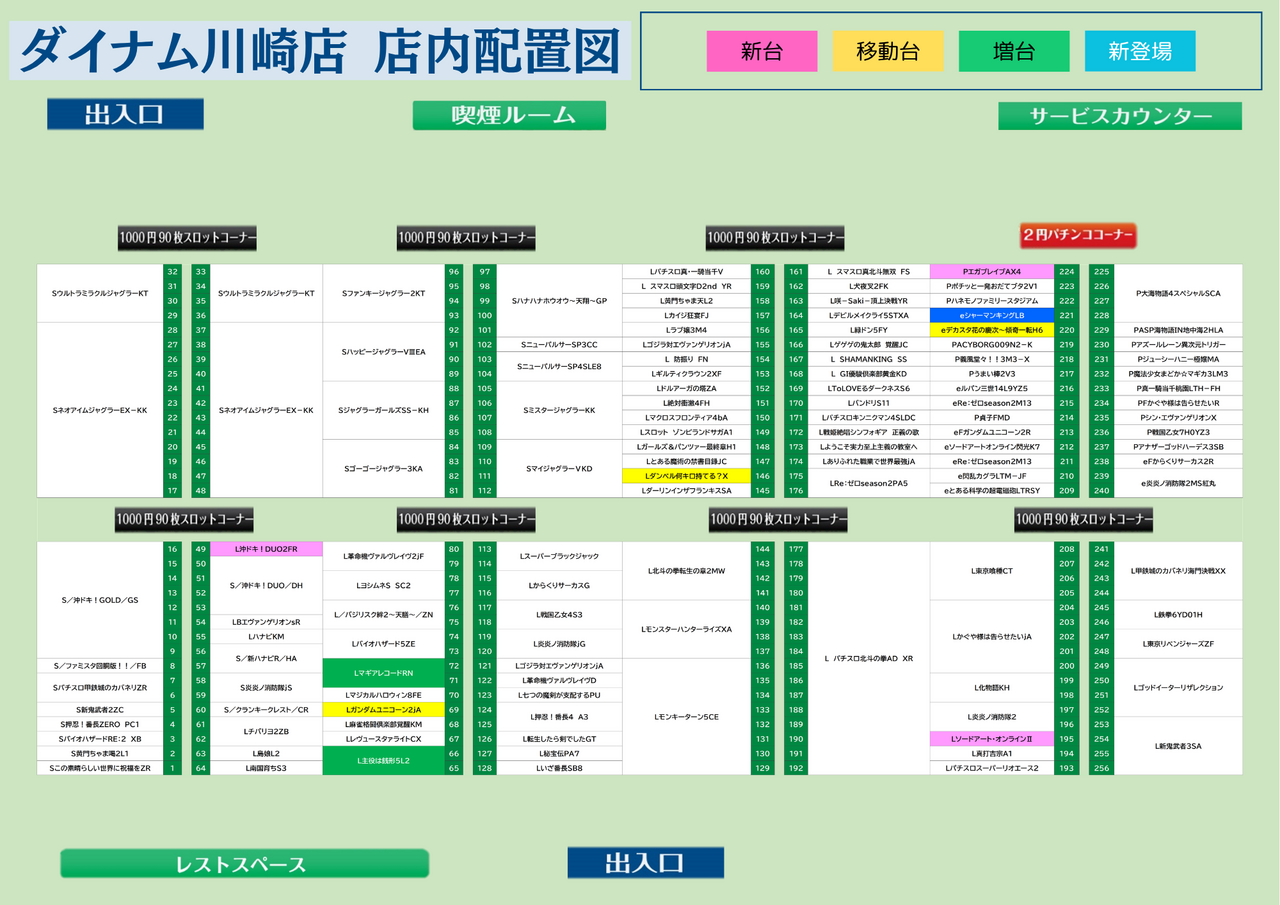Click the L南国育ちS3 cell

(x=266, y=768)
